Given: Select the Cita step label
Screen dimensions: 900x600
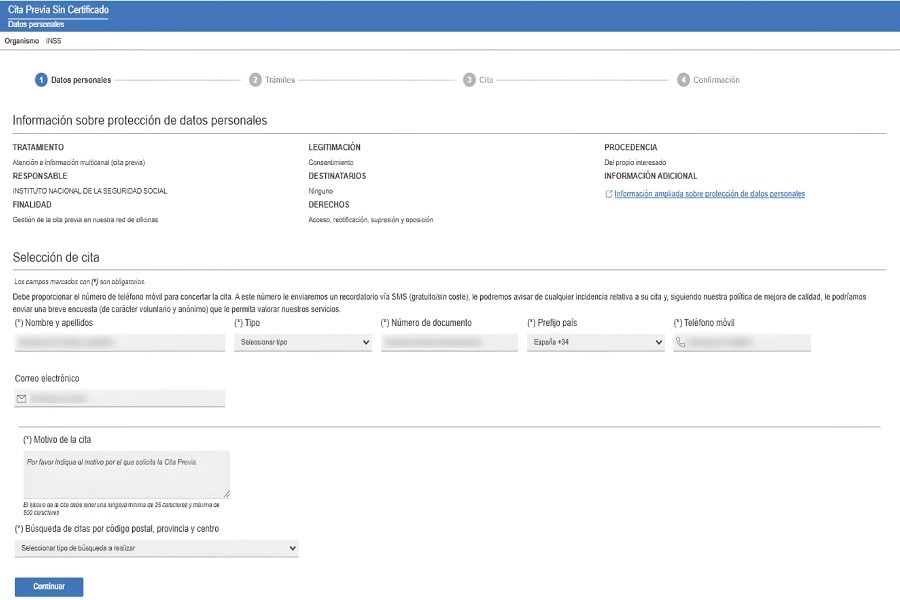Looking at the screenshot, I should (486, 80).
